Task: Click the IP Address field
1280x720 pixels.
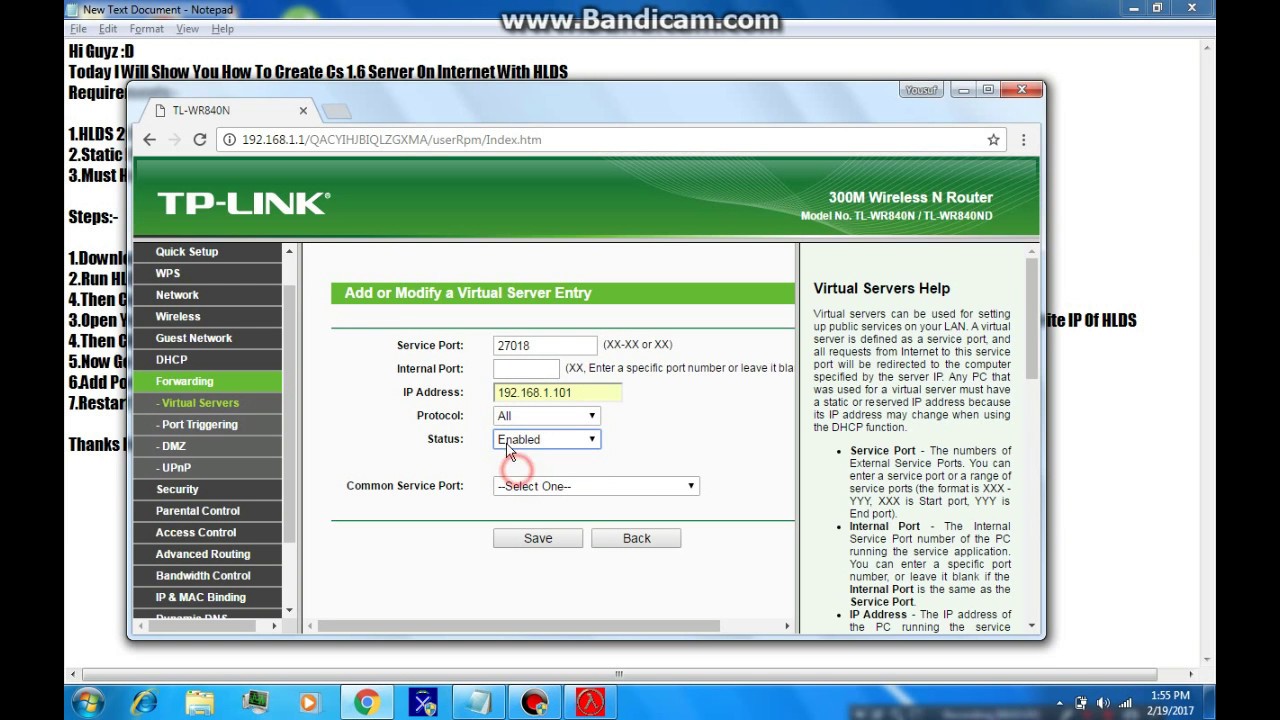Action: 557,393
